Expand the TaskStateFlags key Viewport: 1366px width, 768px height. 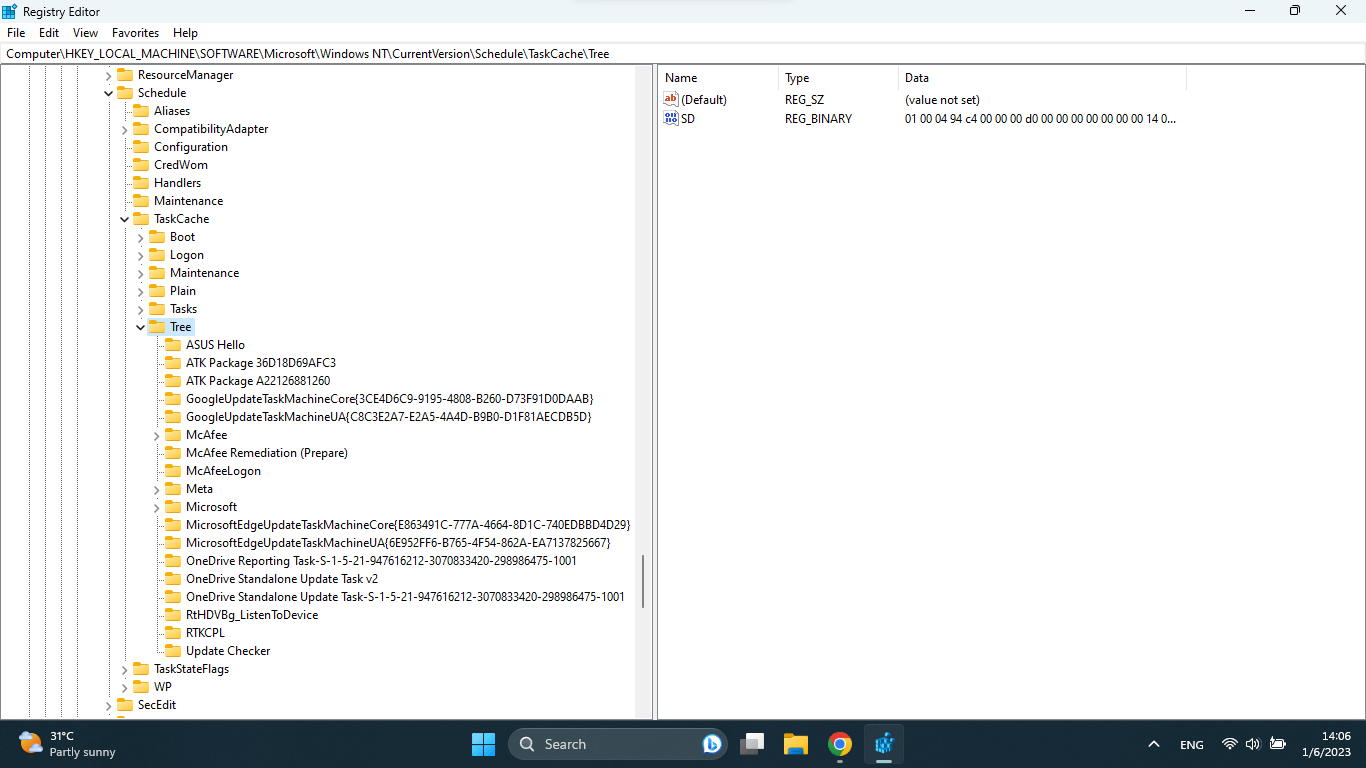[125, 669]
